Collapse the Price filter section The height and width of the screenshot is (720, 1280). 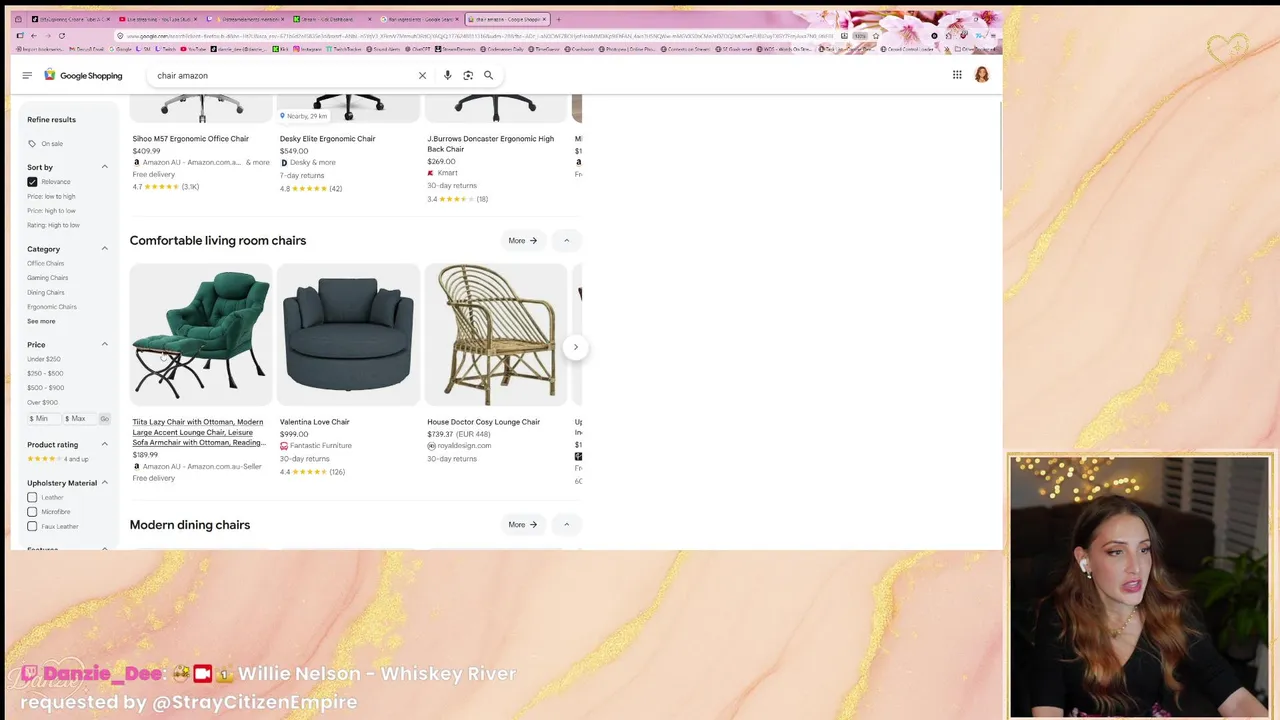coord(104,344)
